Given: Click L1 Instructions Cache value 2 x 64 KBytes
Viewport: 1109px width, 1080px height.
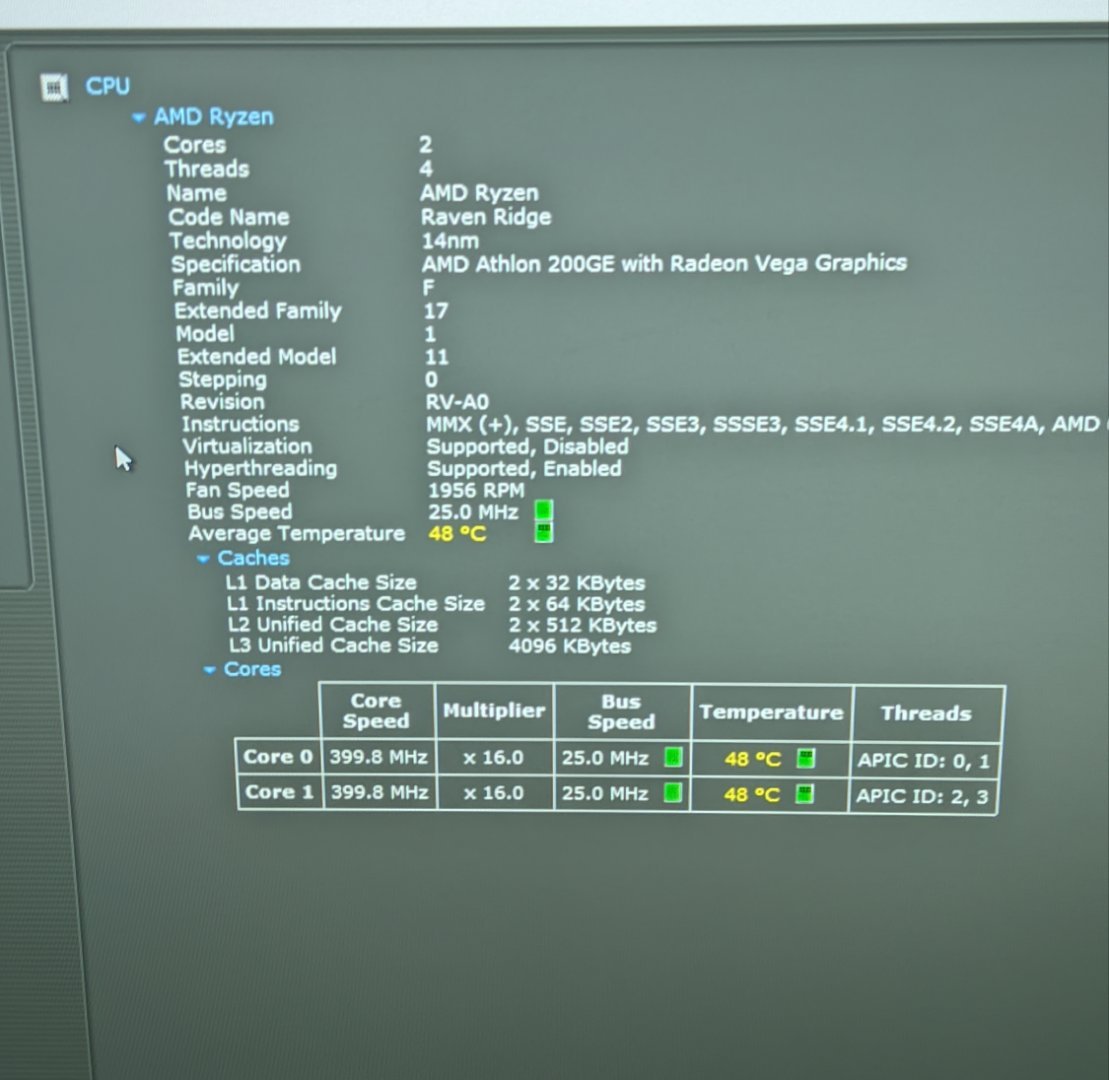Looking at the screenshot, I should (576, 605).
